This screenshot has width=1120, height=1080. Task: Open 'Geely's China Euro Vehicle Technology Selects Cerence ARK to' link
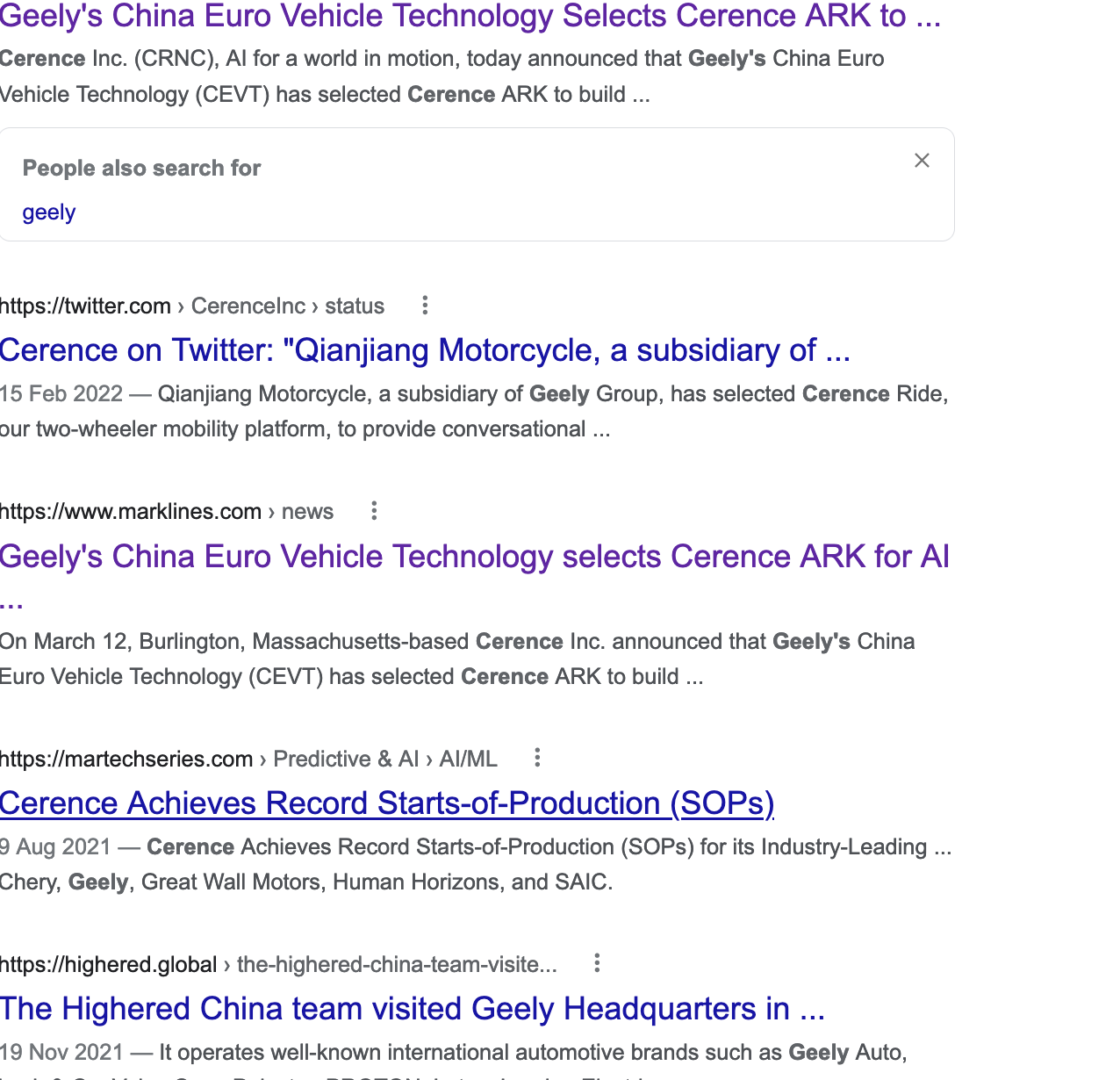[470, 16]
